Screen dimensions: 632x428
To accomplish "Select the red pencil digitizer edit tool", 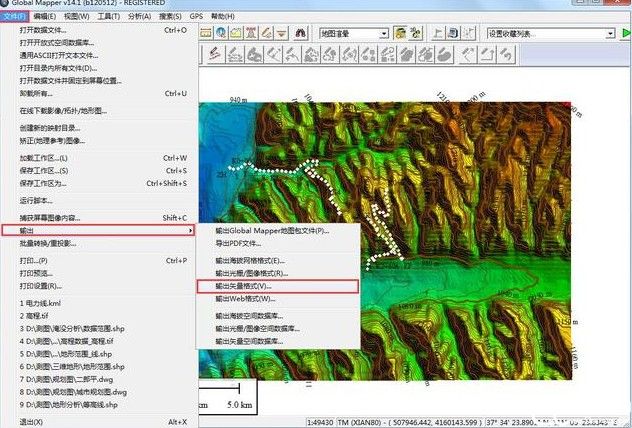I will tap(215, 54).
